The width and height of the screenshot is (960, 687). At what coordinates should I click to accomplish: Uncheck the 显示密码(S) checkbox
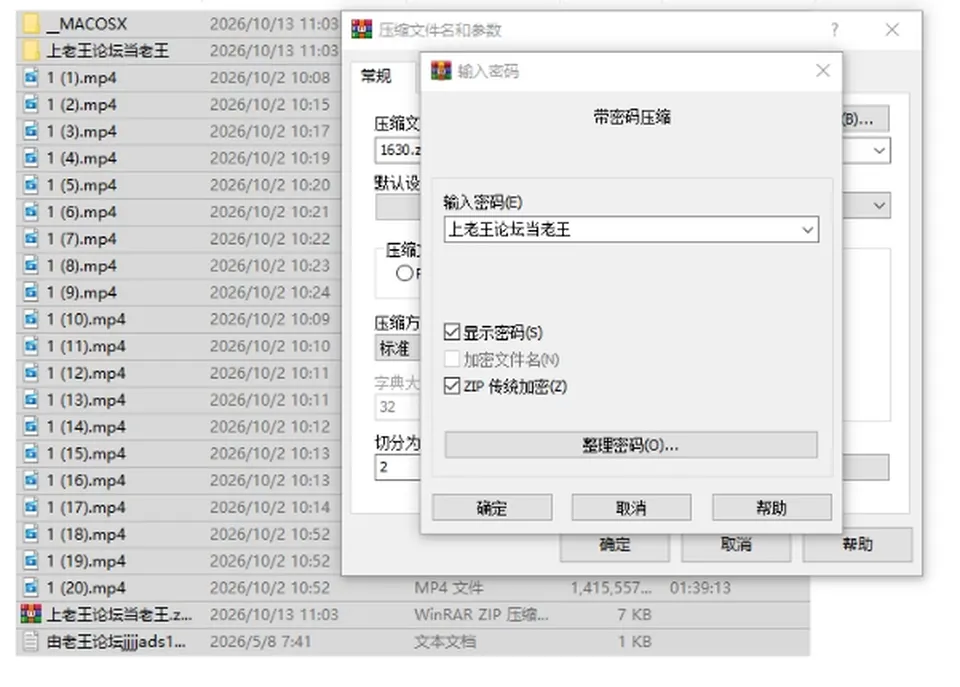(452, 332)
